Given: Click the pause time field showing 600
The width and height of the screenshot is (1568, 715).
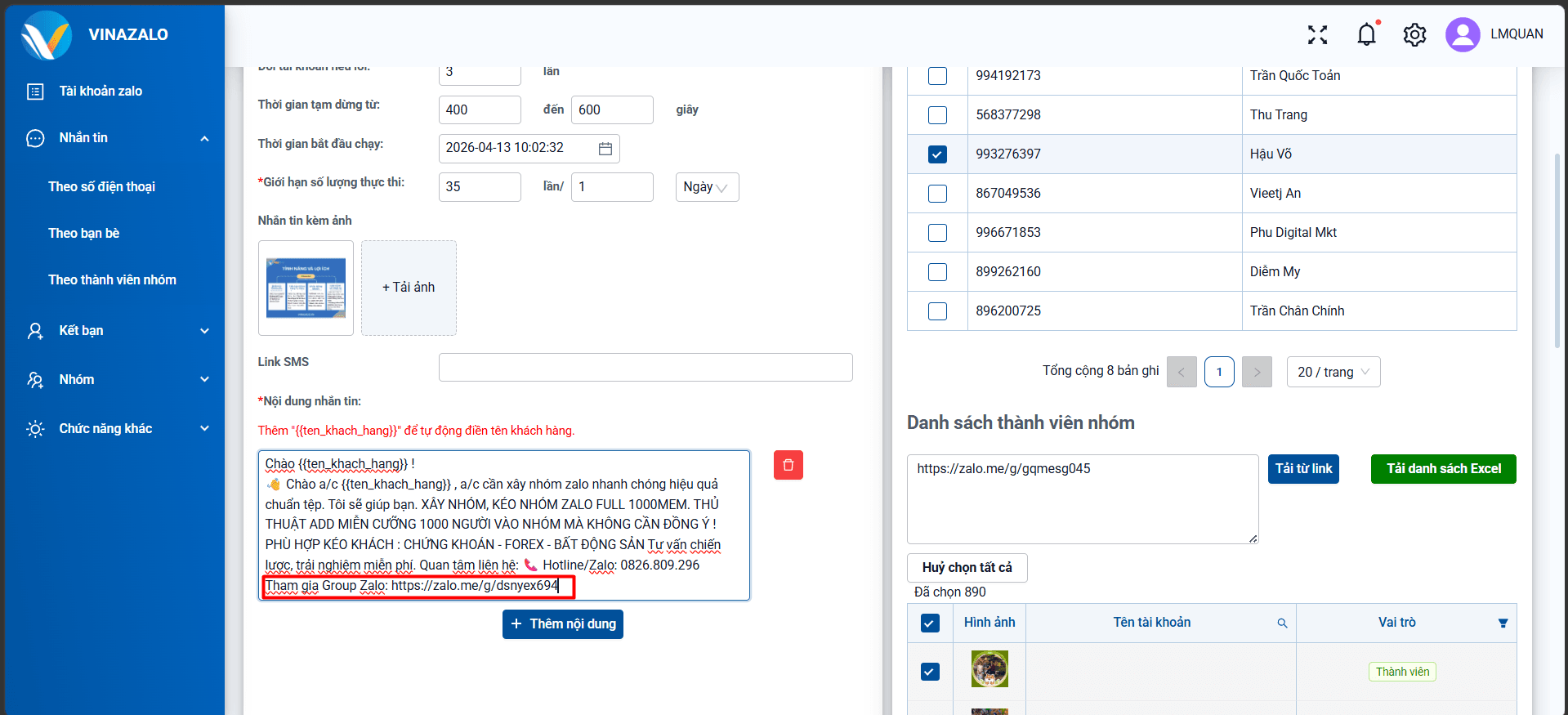Looking at the screenshot, I should 612,110.
